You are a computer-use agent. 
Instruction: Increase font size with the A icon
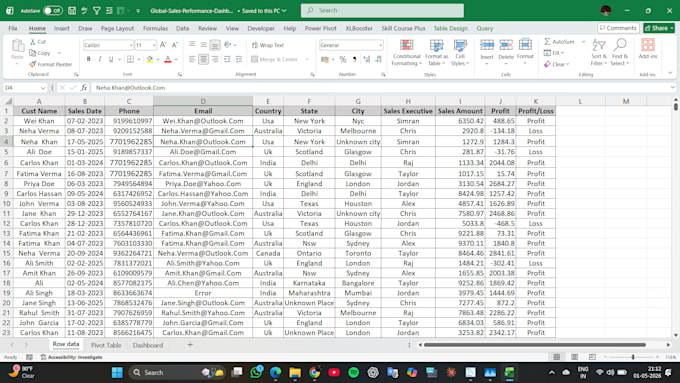click(x=163, y=45)
